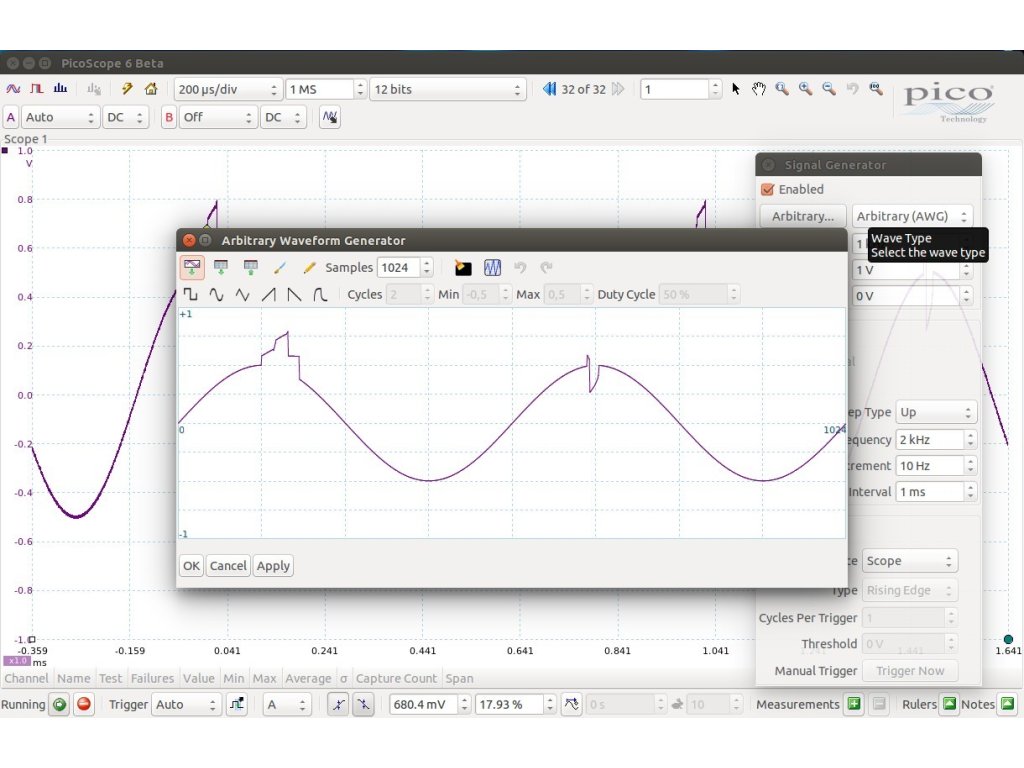The height and width of the screenshot is (768, 1024).
Task: Open channel B Off range dropdown
Action: [x=217, y=118]
